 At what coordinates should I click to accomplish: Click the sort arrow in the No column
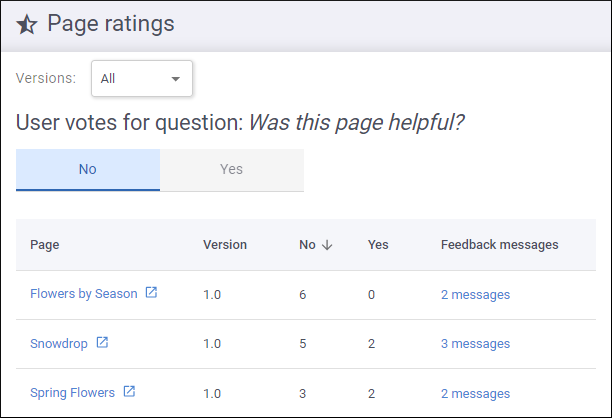pos(327,245)
